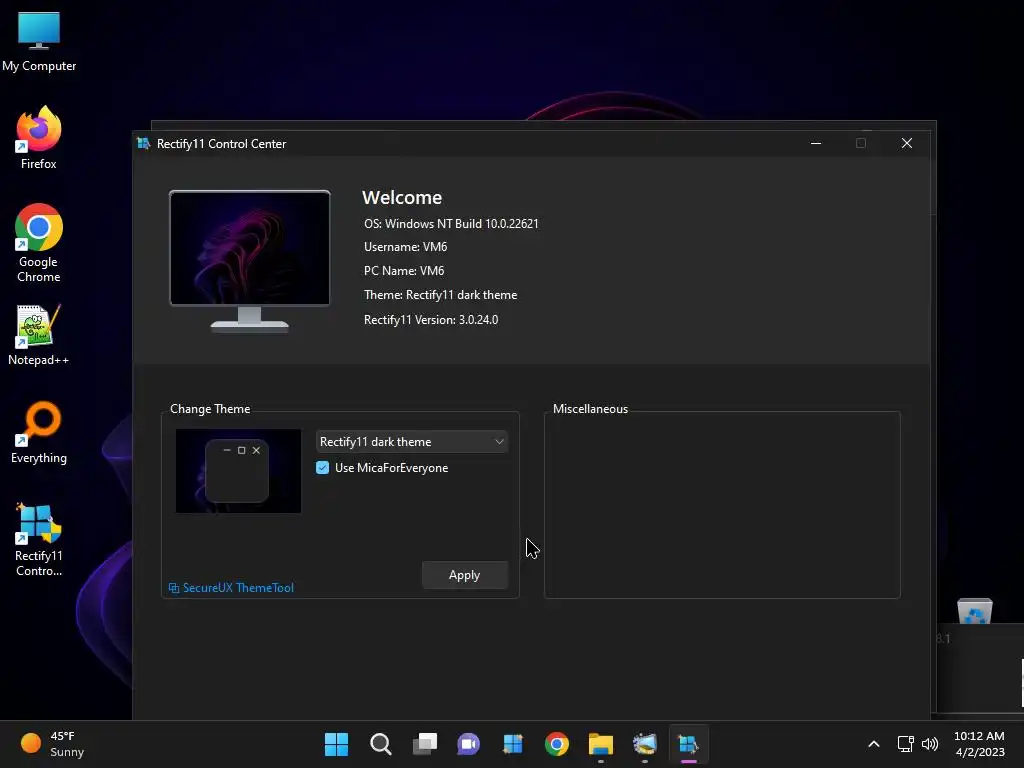Toggle the Use MicaForEveryone checkbox
Screen dimensions: 1024x768
click(x=323, y=468)
